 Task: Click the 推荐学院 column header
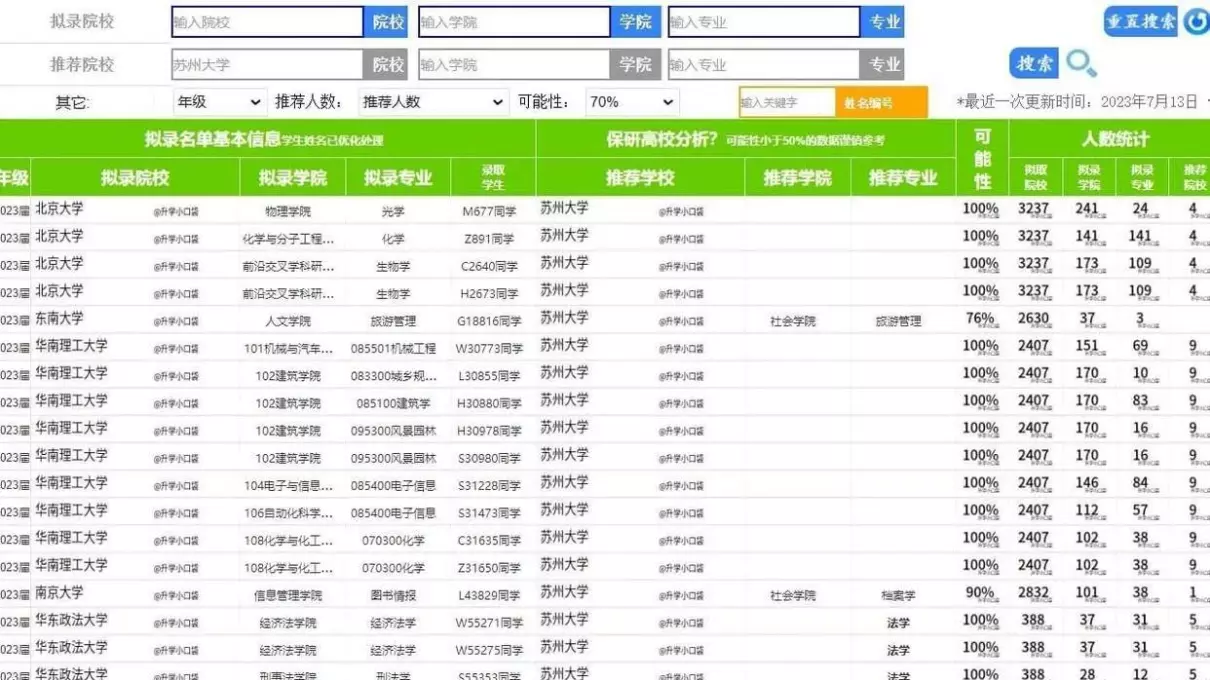[x=798, y=178]
